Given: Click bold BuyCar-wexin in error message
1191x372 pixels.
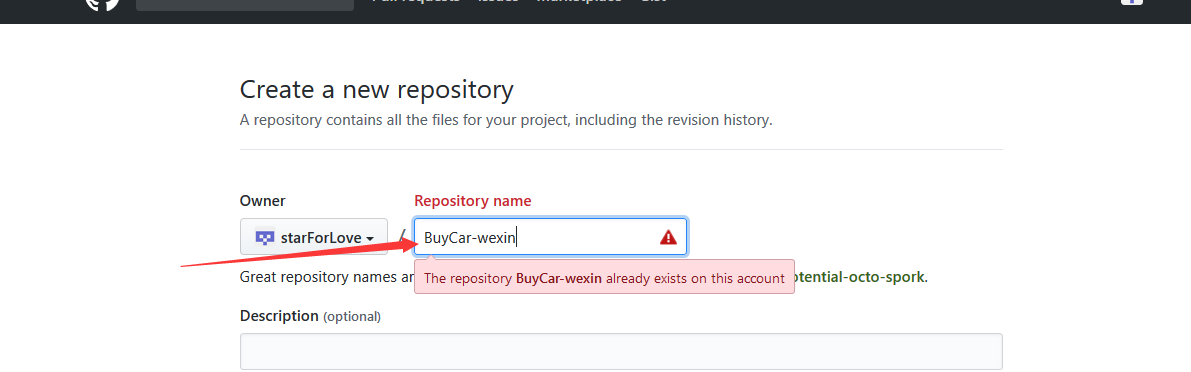Looking at the screenshot, I should click(559, 279).
